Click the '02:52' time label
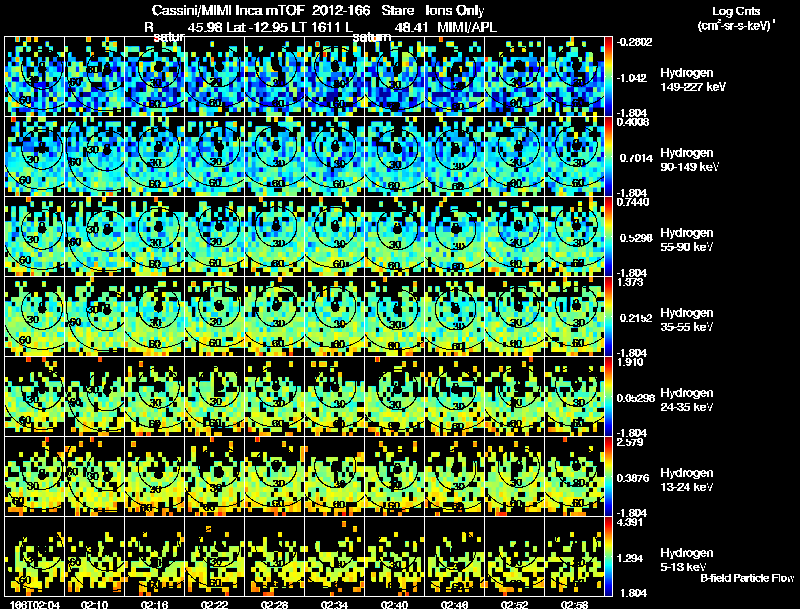800x609 pixels. point(514,604)
